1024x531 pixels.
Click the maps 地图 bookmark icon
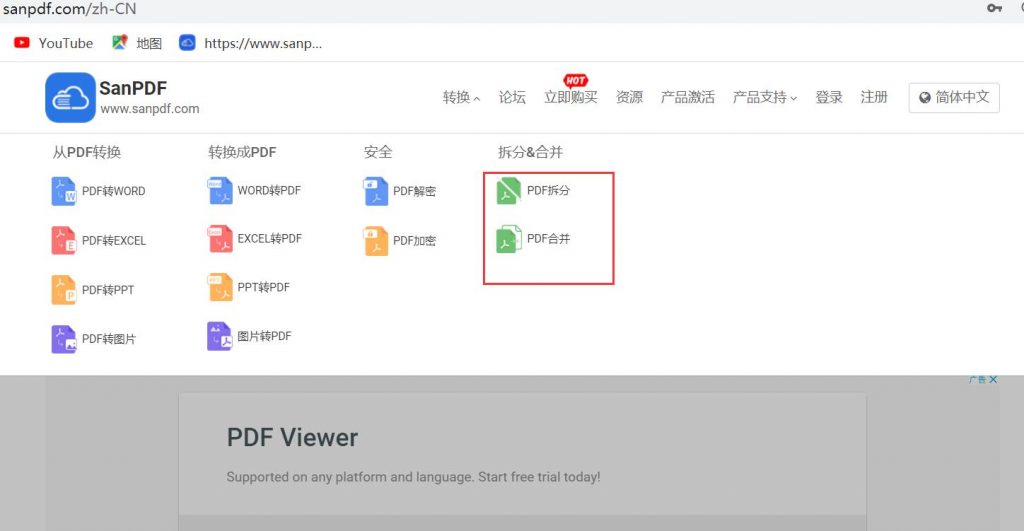[119, 42]
